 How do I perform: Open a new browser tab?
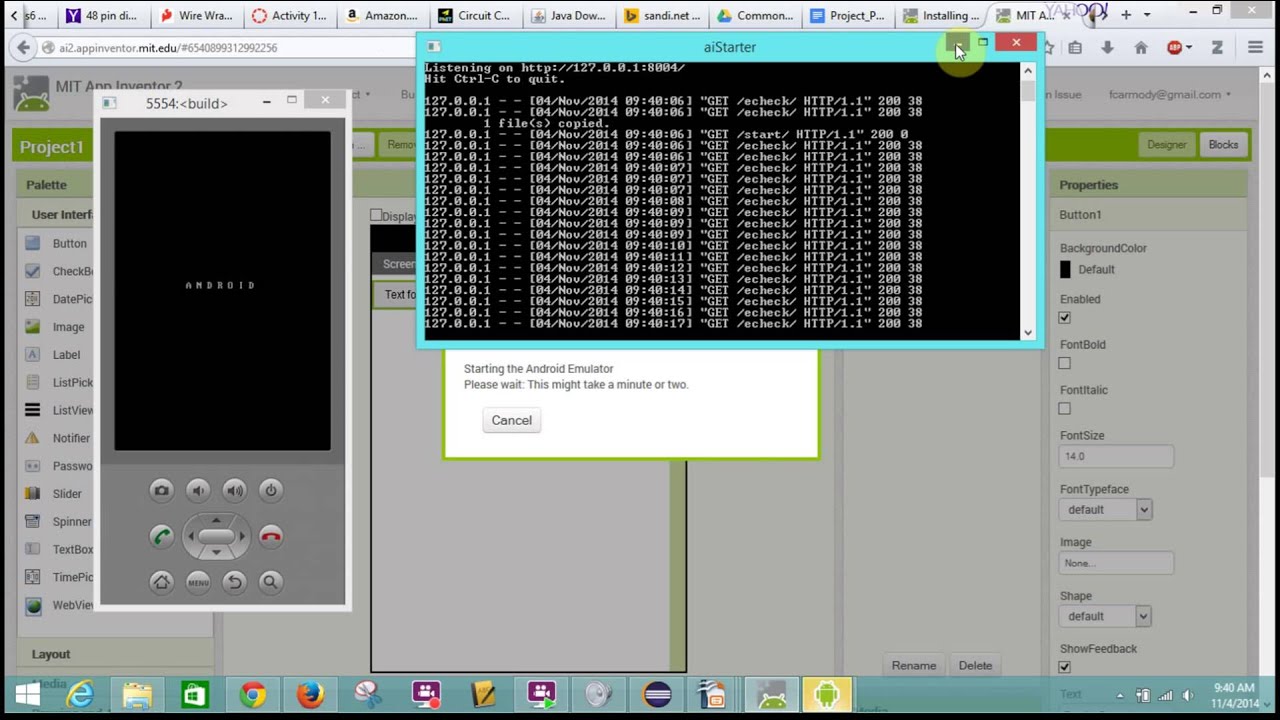coord(1126,15)
